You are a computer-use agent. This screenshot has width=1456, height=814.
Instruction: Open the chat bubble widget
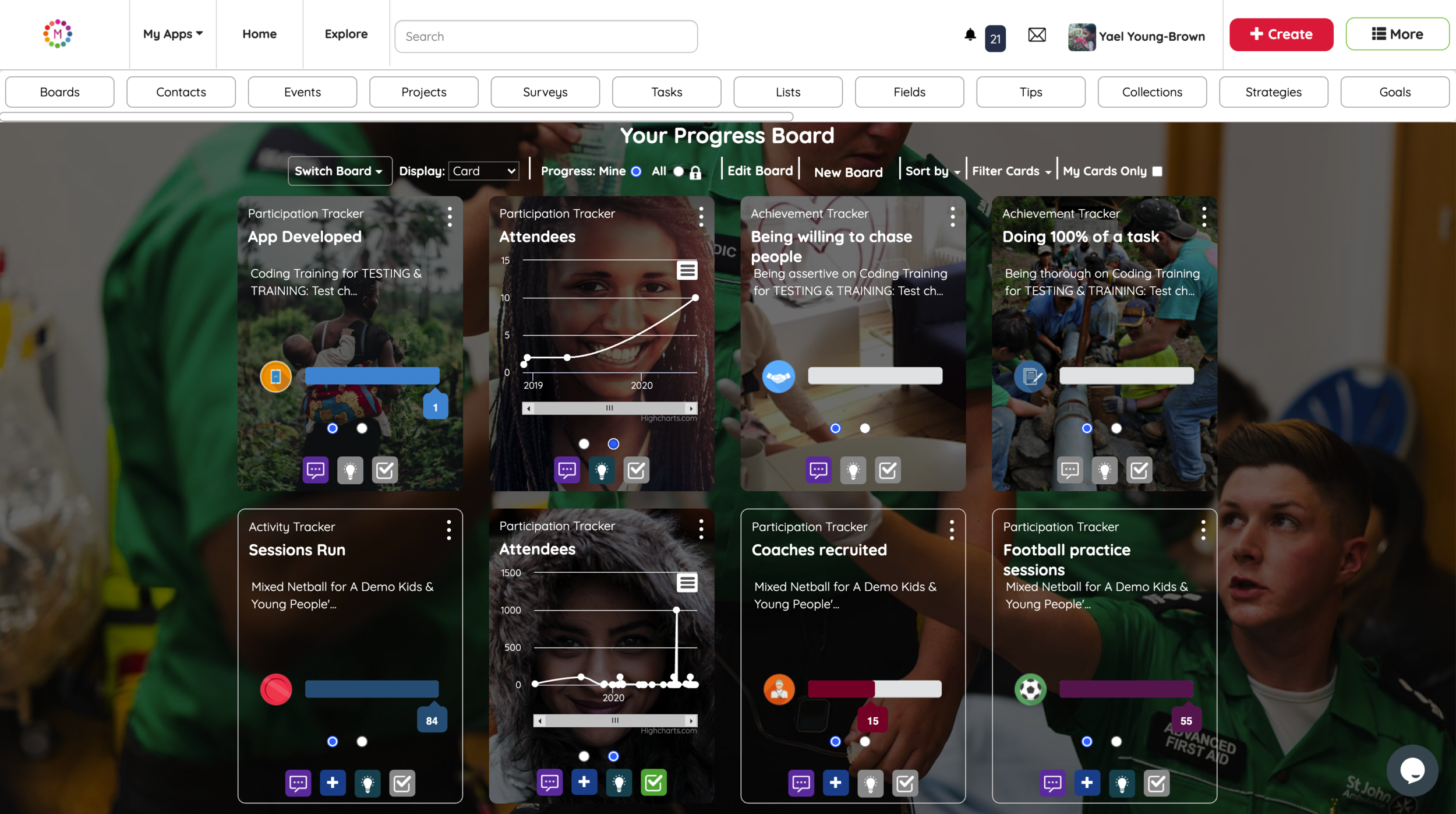click(1412, 770)
